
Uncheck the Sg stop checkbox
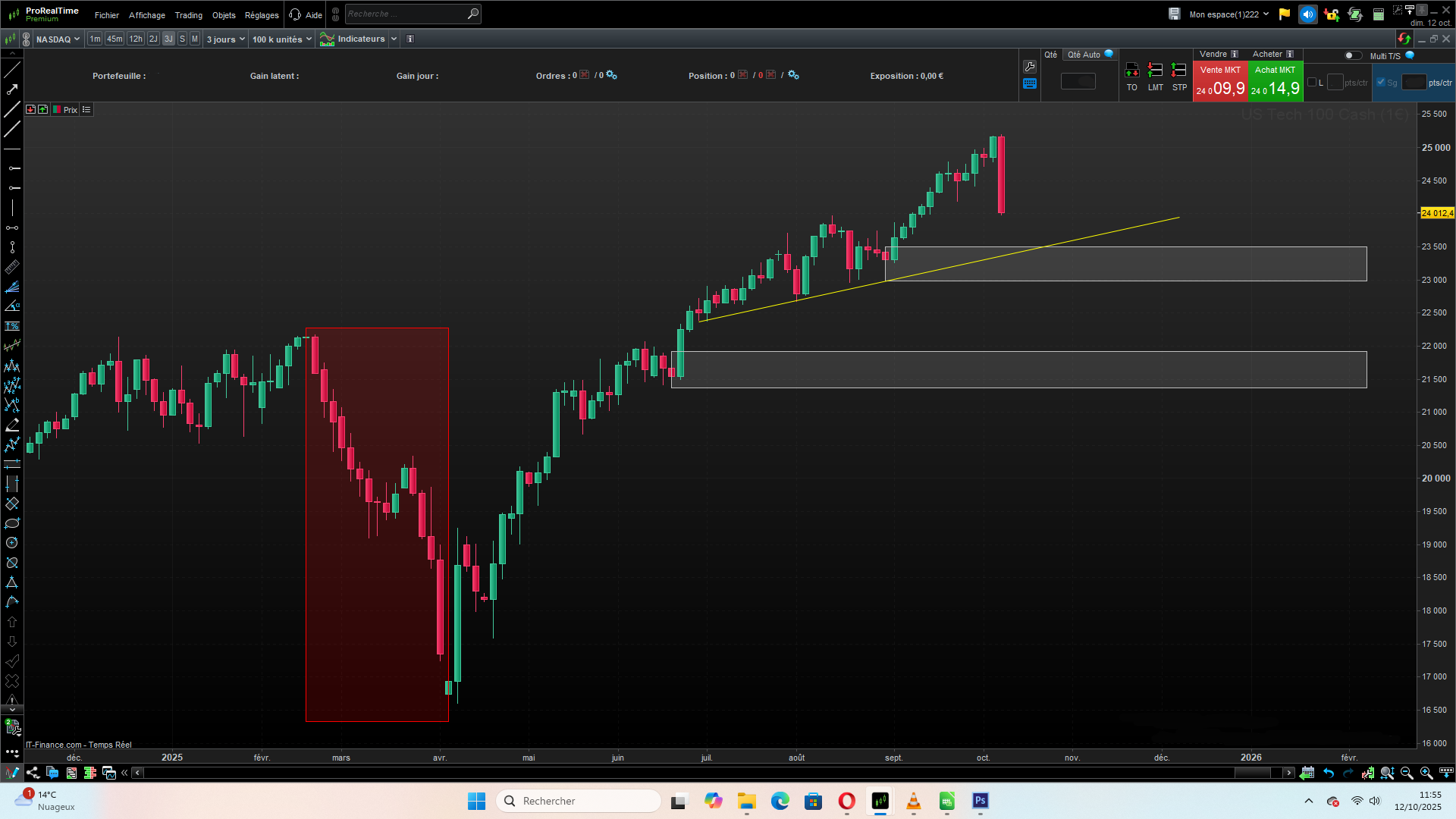(1381, 83)
